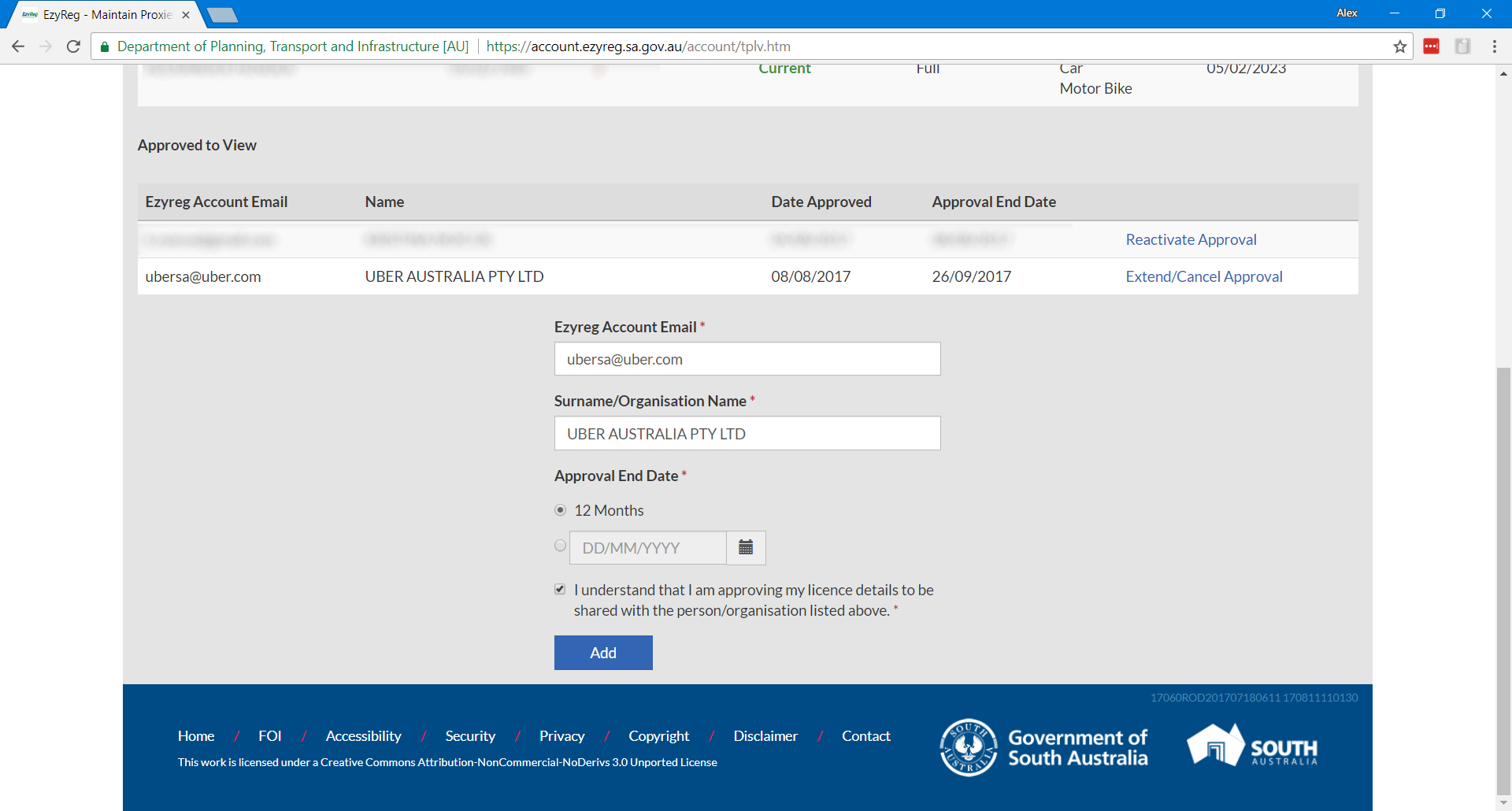Open the Contact footer link
This screenshot has height=811, width=1512.
coord(866,735)
